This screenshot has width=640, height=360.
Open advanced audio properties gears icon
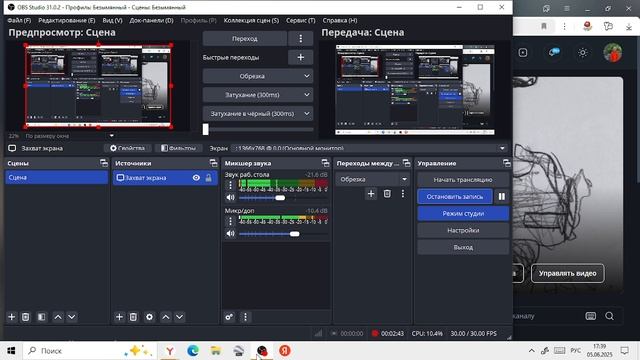[x=229, y=317]
